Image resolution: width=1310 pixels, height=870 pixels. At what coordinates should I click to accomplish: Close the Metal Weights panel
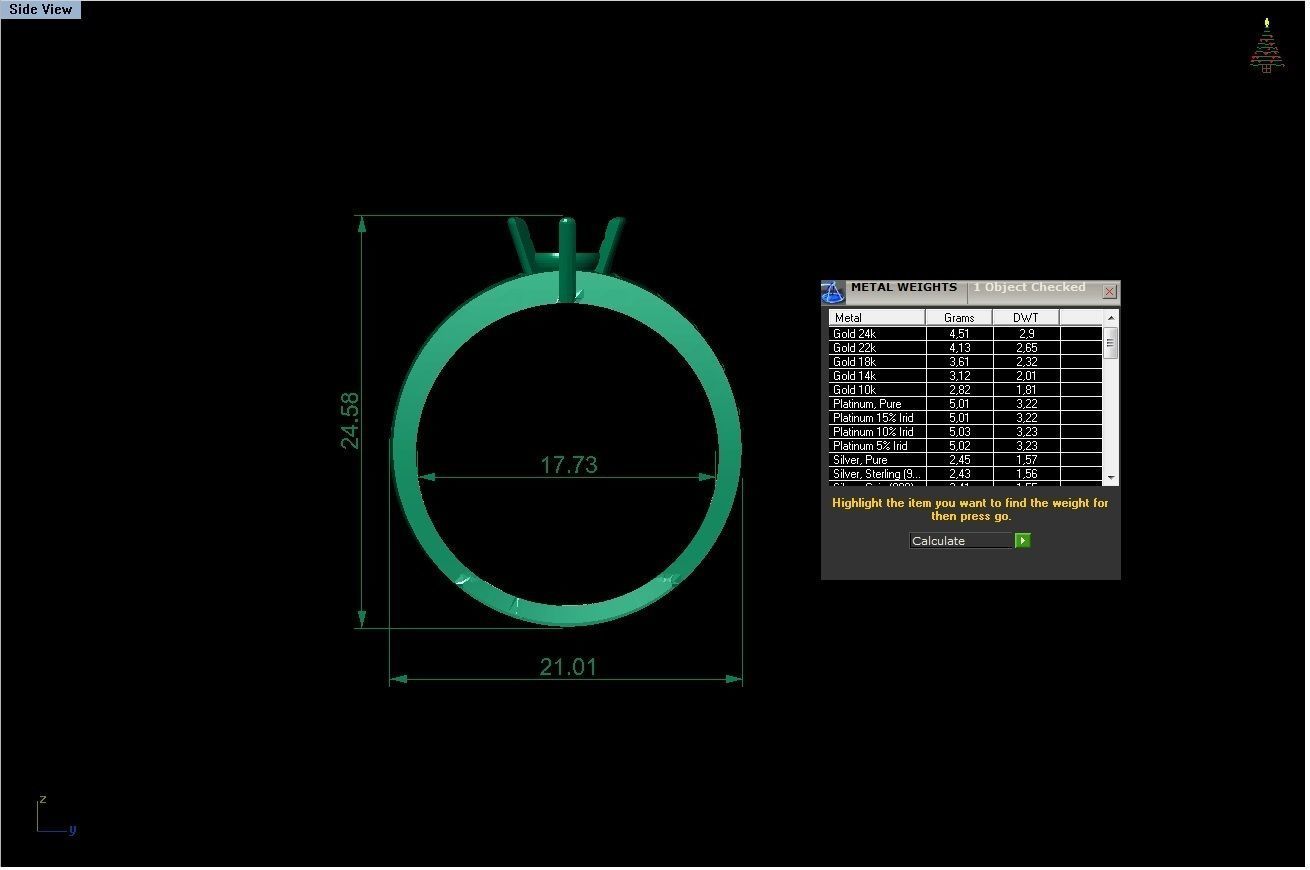(x=1109, y=292)
